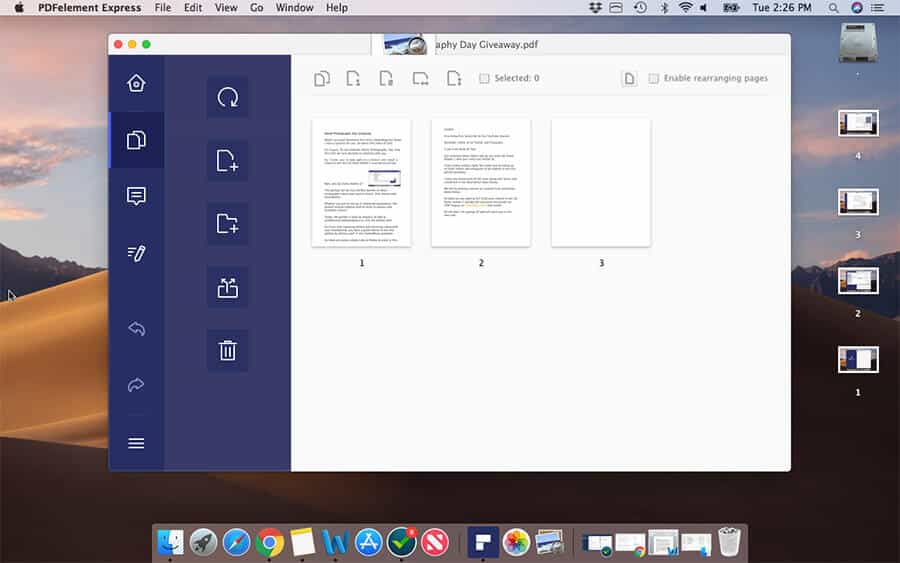Viewport: 900px width, 563px height.
Task: Open the View menu
Action: [226, 7]
